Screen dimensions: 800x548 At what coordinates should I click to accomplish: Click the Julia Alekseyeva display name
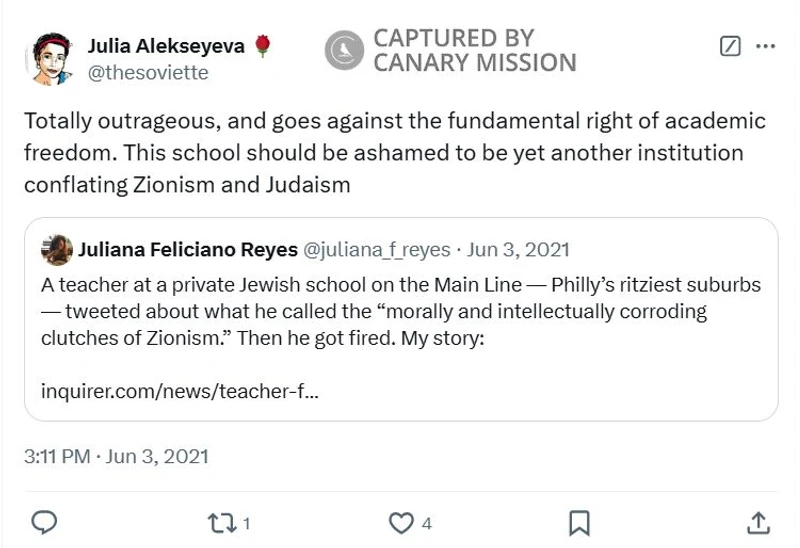(x=166, y=46)
